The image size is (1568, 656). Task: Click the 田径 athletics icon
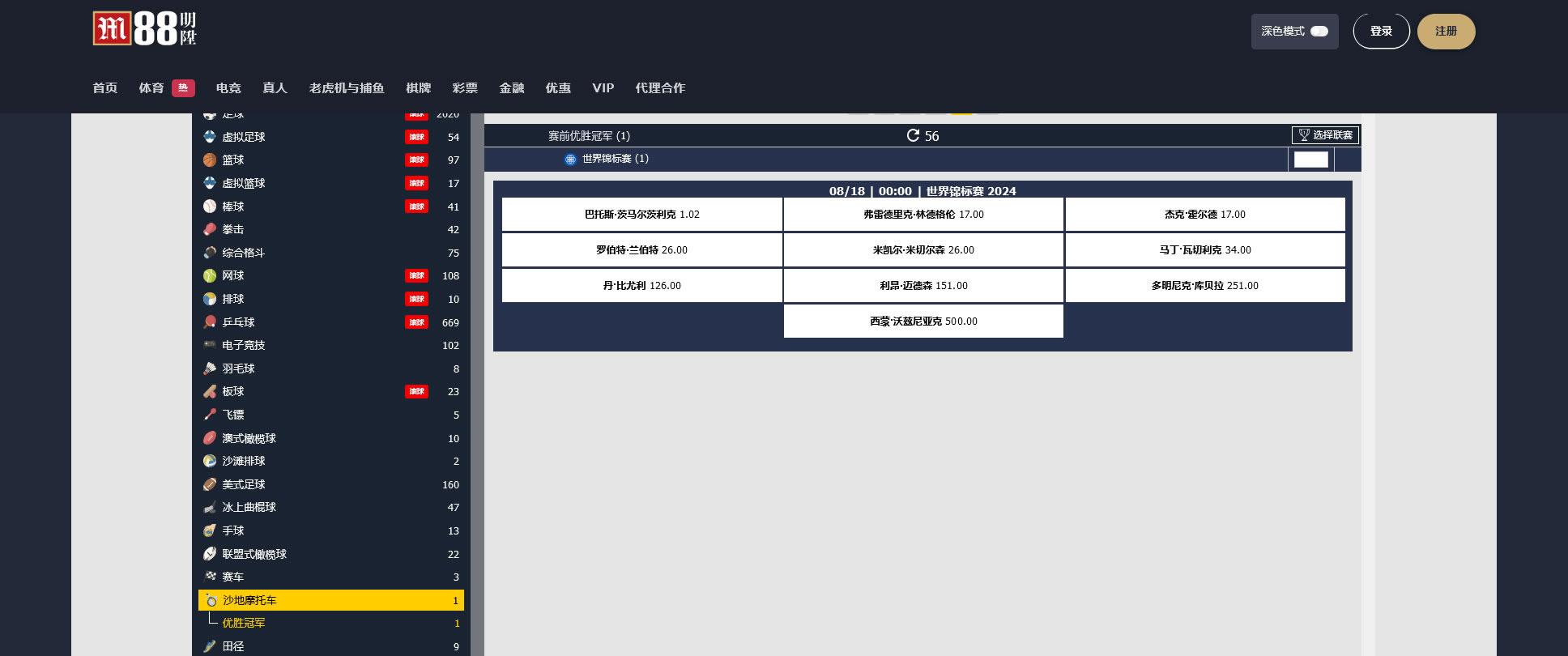pos(210,646)
